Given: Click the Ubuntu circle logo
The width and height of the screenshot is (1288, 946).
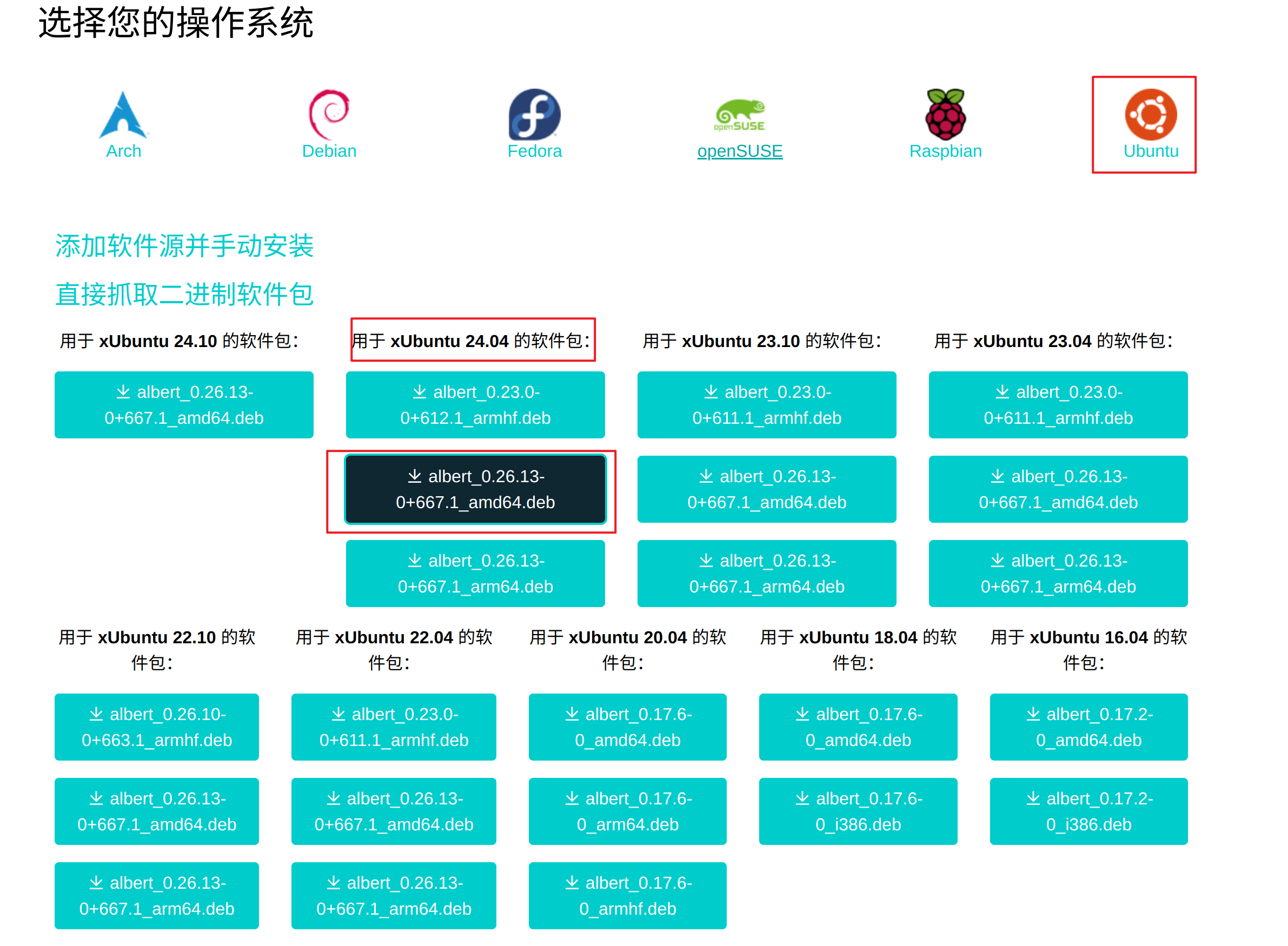Looking at the screenshot, I should coord(1150,115).
